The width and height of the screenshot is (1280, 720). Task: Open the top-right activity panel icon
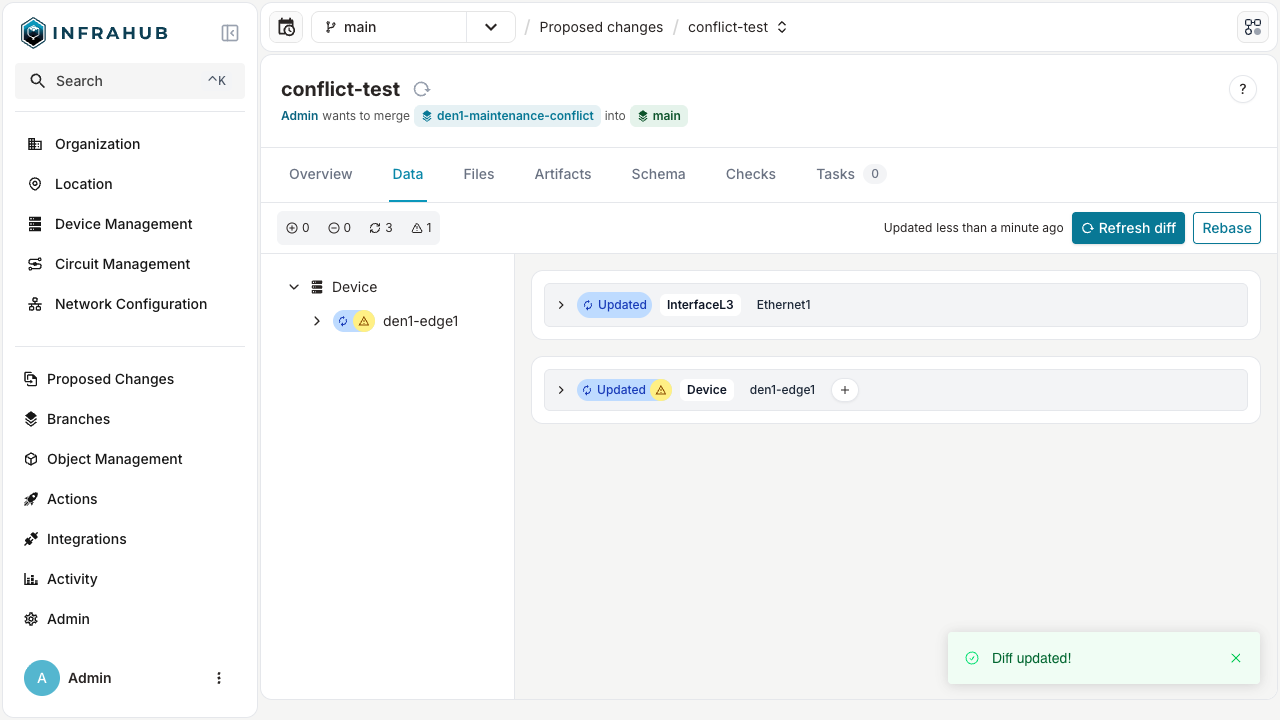1252,27
